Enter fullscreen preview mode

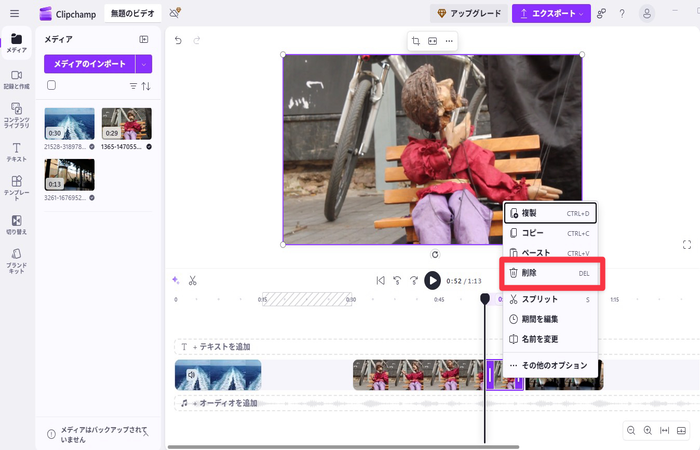[x=687, y=244]
